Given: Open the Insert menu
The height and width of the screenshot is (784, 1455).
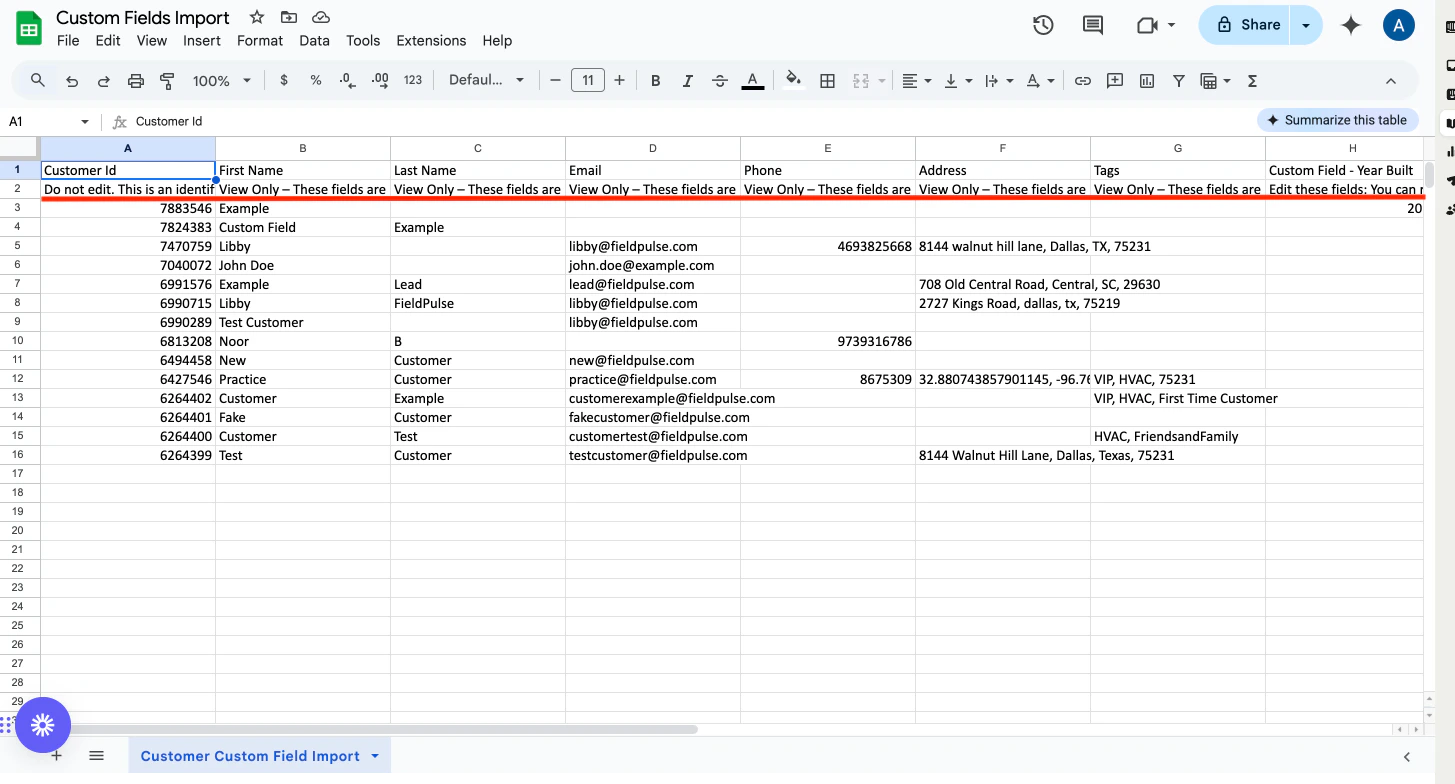Looking at the screenshot, I should [202, 41].
